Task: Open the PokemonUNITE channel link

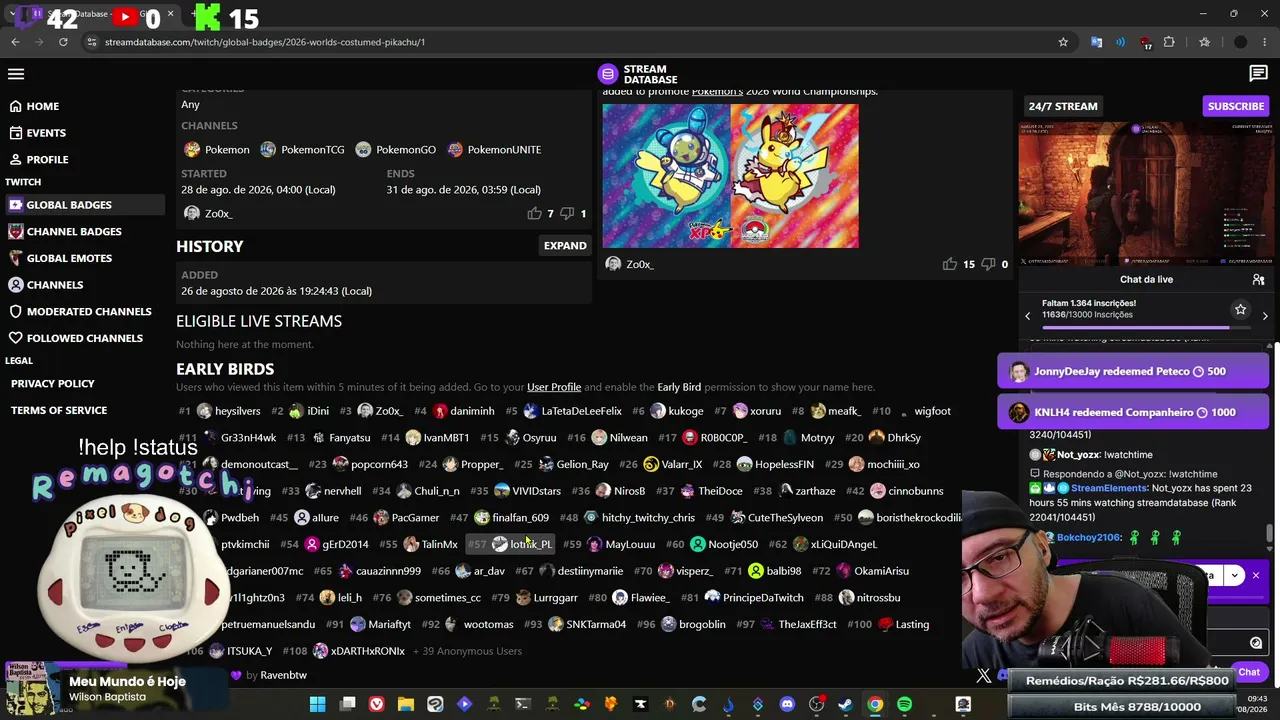Action: coord(494,150)
